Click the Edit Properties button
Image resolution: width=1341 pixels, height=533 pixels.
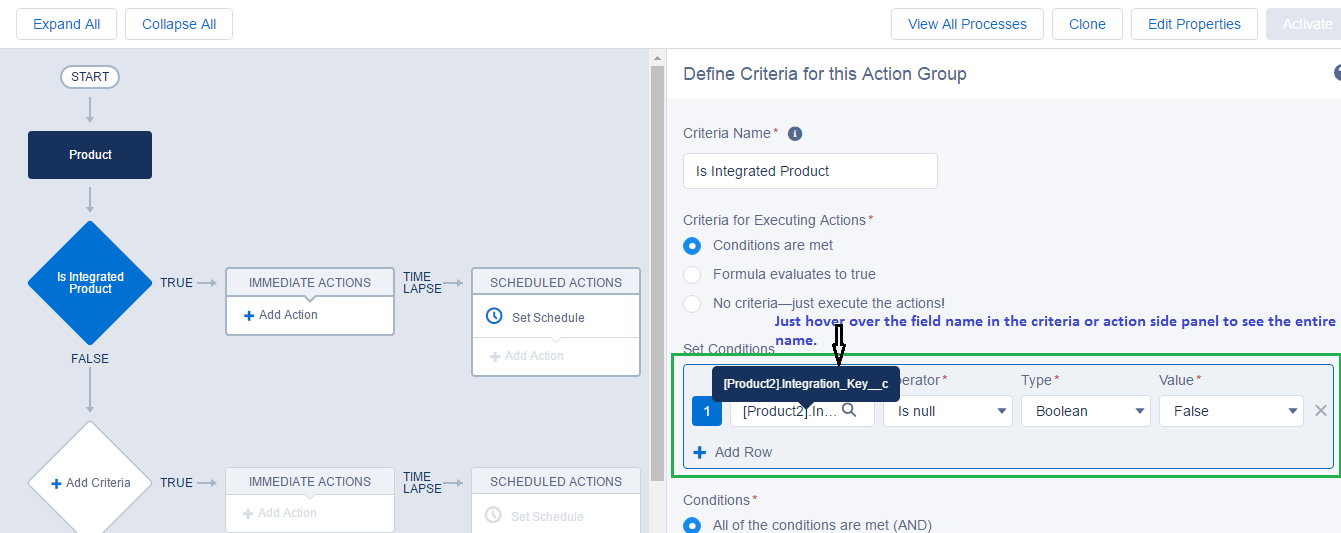click(x=1194, y=24)
